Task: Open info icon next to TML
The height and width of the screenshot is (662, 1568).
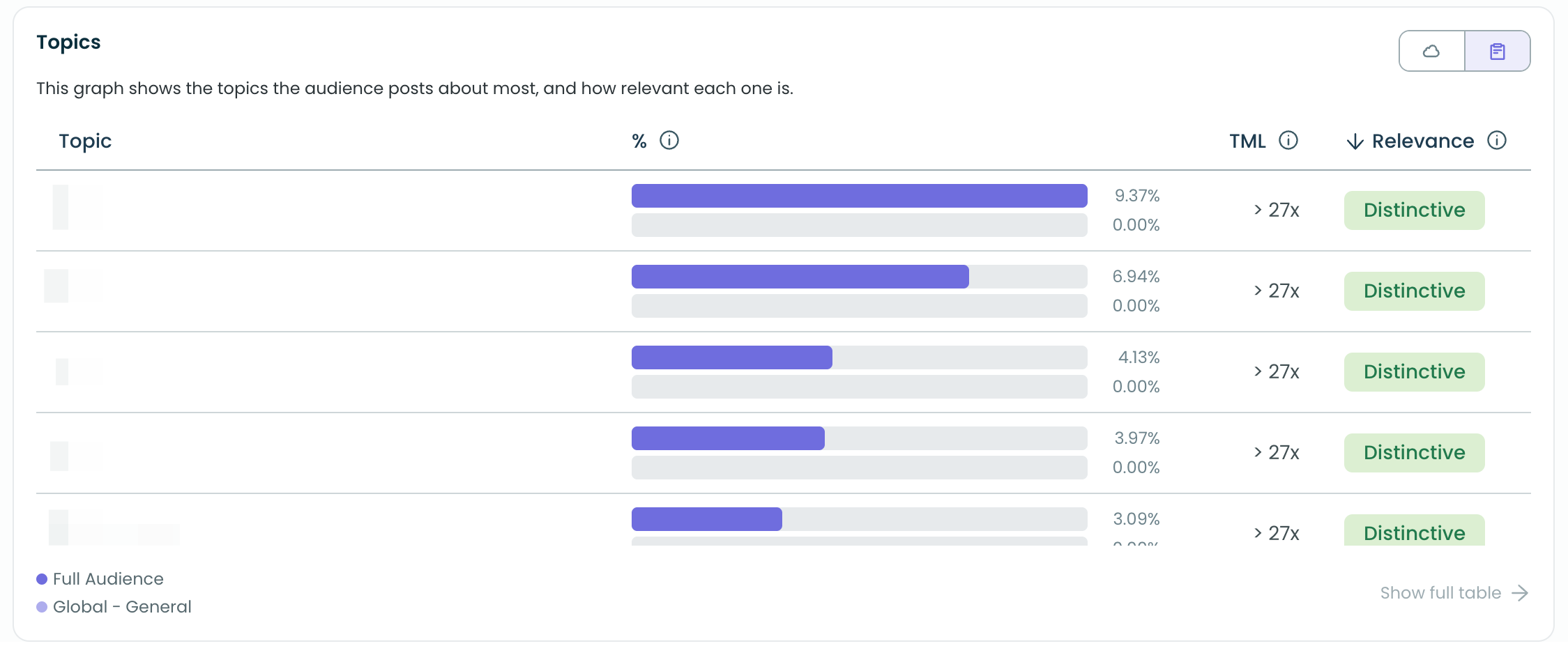Action: (x=1288, y=140)
